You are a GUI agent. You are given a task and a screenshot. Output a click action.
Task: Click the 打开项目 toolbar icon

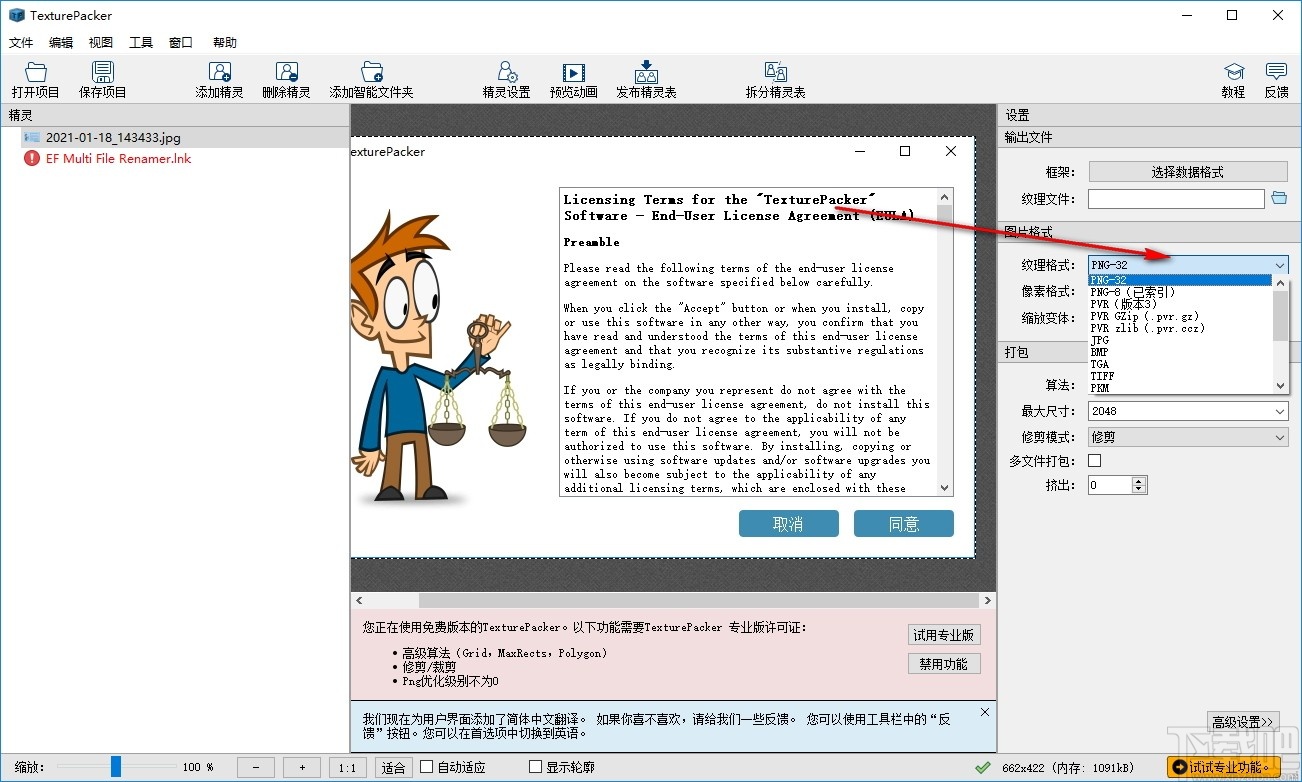36,80
